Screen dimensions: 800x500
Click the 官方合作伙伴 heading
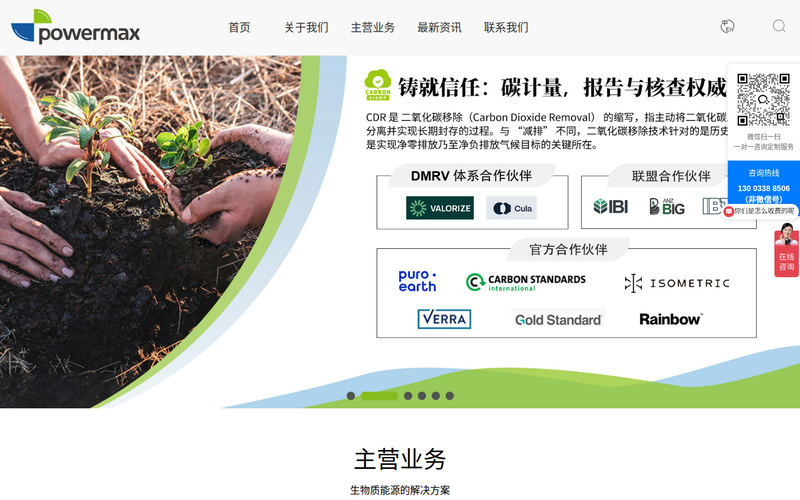pos(568,249)
